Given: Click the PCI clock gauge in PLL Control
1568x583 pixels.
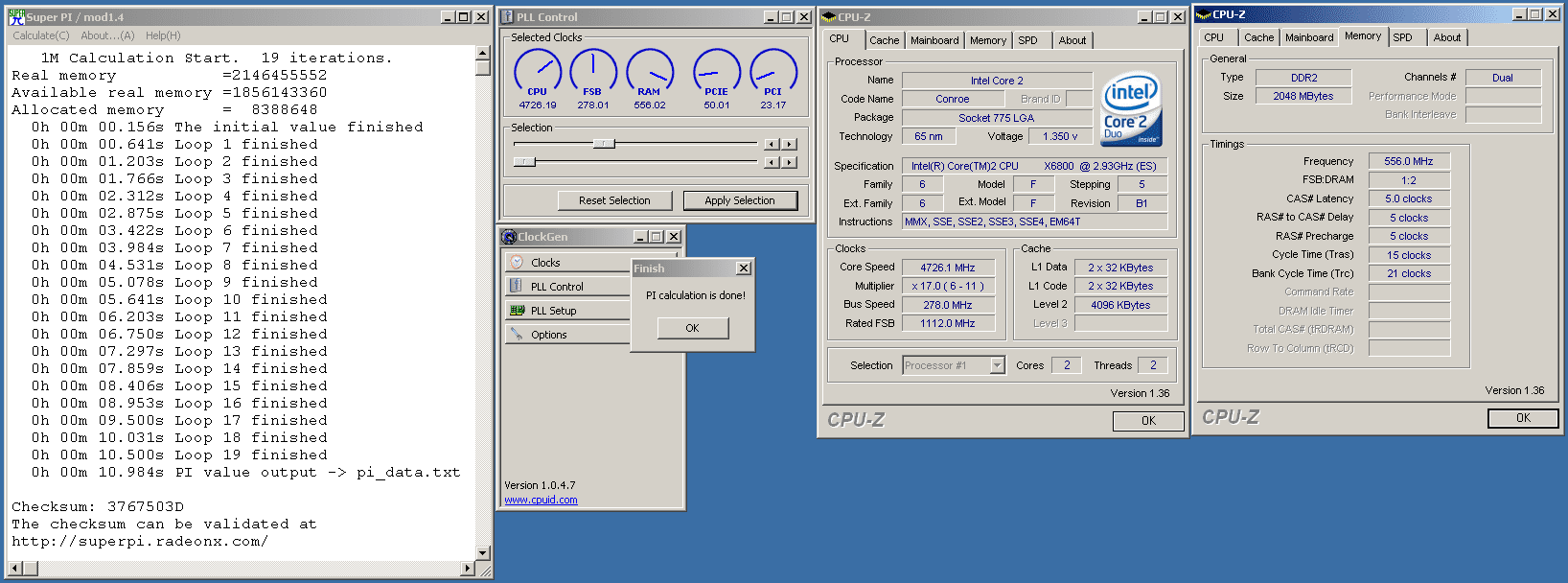Looking at the screenshot, I should [773, 72].
